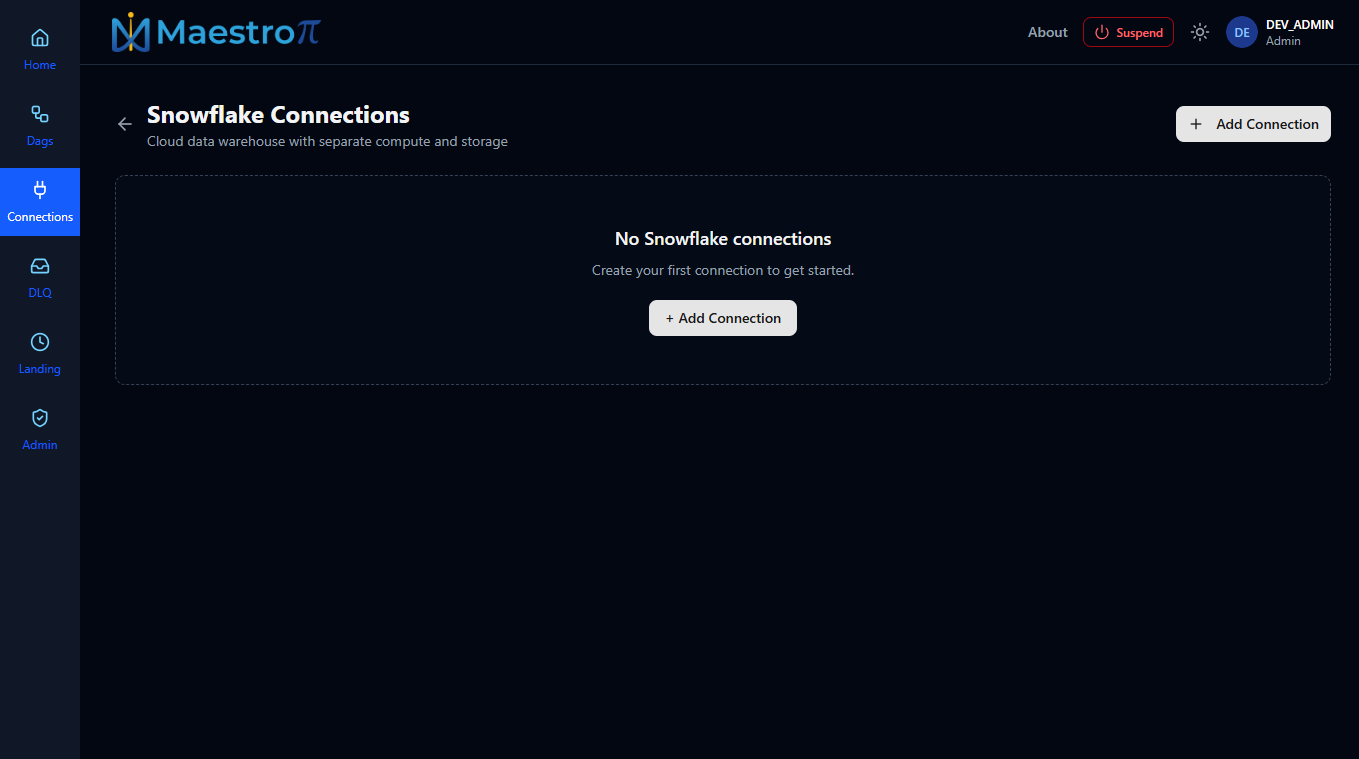Open Home from the sidebar
The width and height of the screenshot is (1359, 759).
coord(40,50)
